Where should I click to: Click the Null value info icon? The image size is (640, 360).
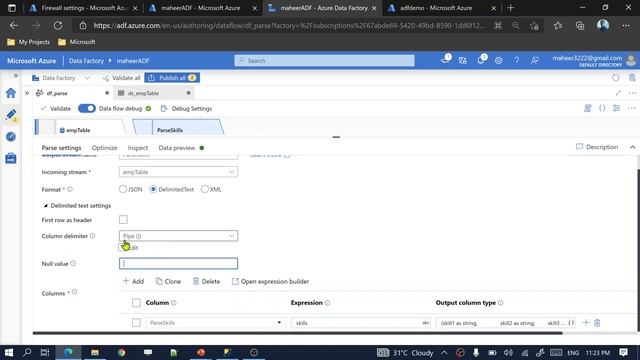pos(73,264)
